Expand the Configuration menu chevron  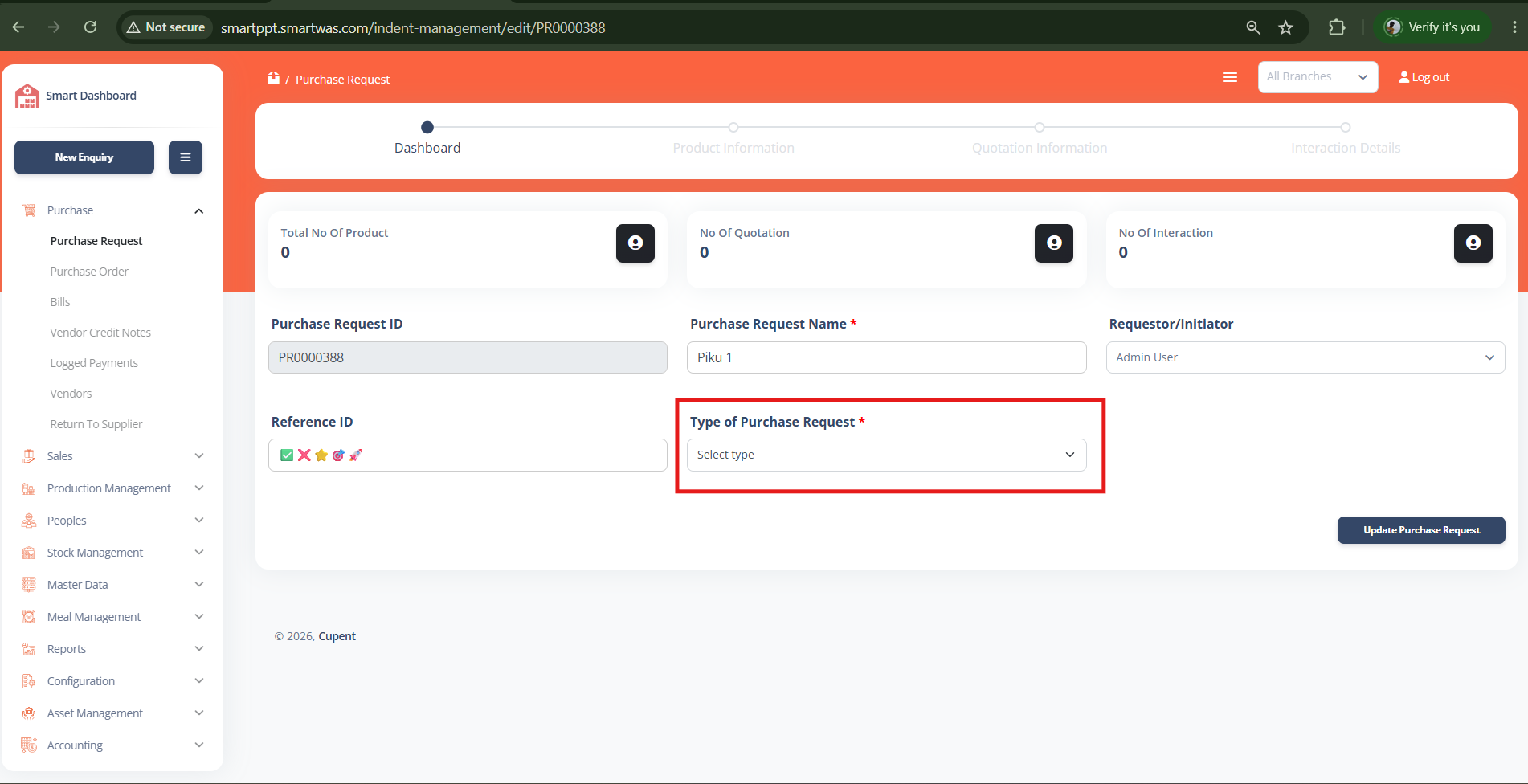point(199,681)
